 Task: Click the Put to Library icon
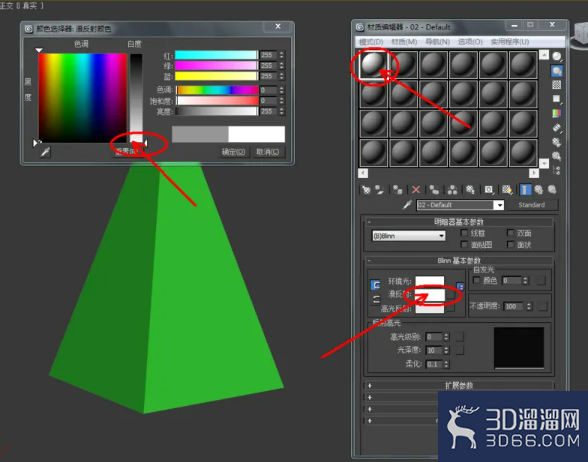[470, 190]
